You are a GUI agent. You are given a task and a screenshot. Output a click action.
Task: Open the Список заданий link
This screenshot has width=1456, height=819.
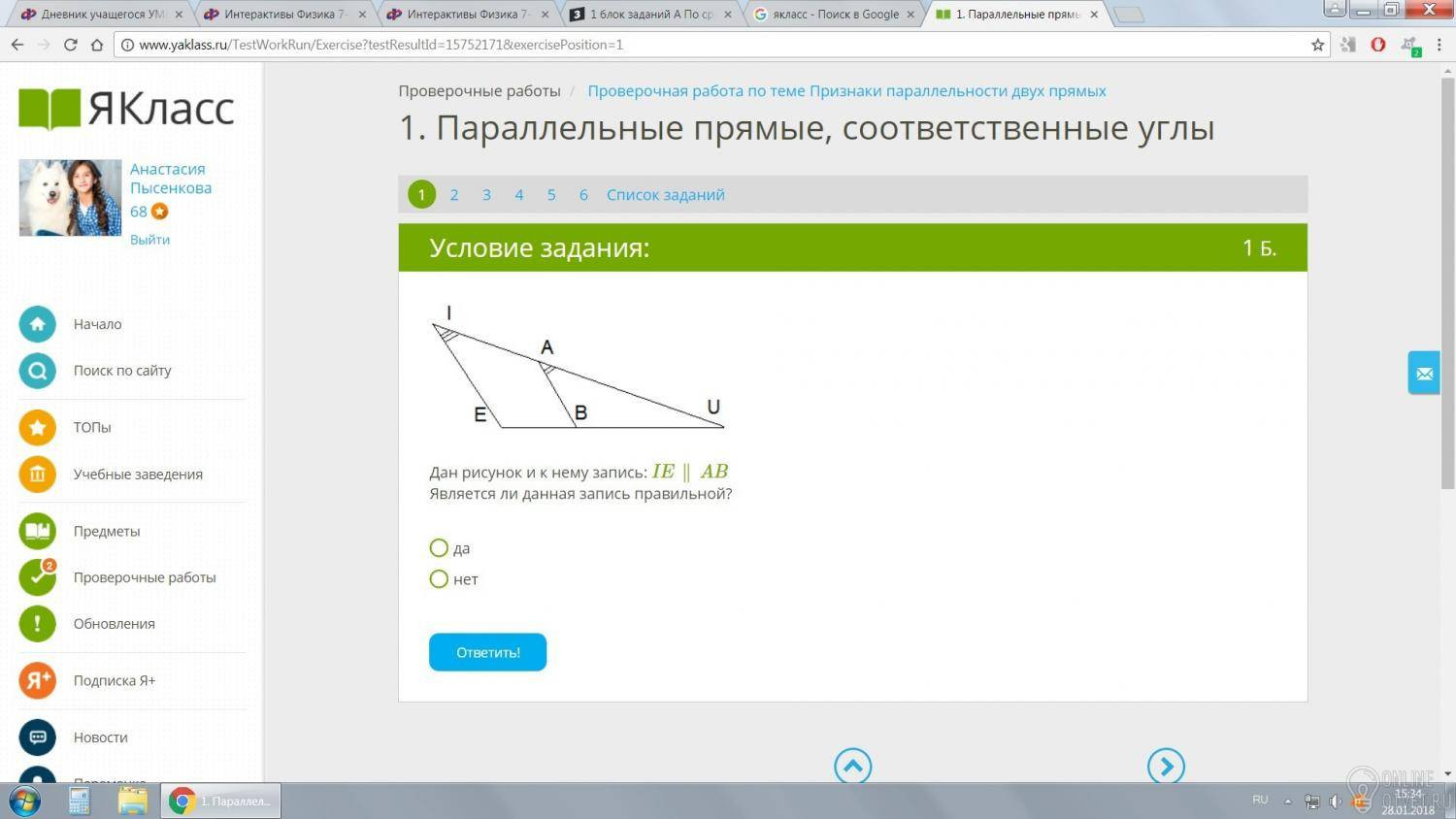(666, 195)
